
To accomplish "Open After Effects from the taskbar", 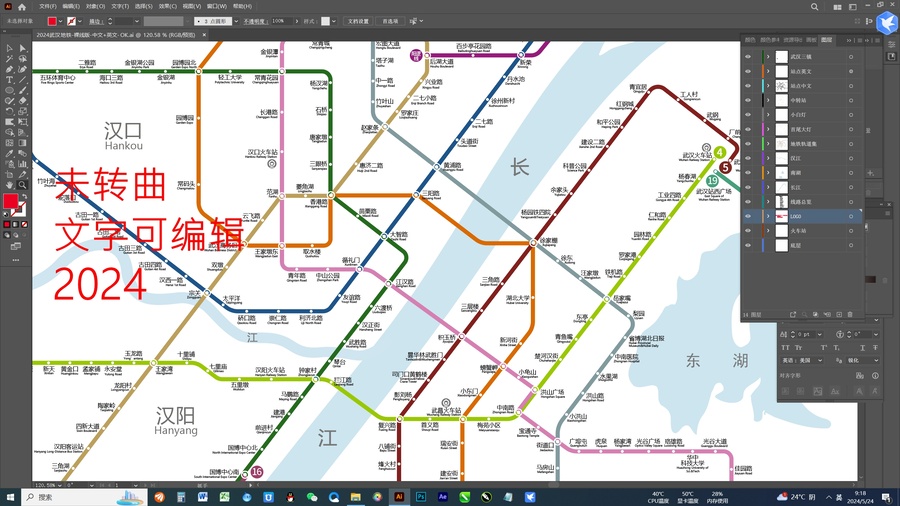I will pos(443,497).
